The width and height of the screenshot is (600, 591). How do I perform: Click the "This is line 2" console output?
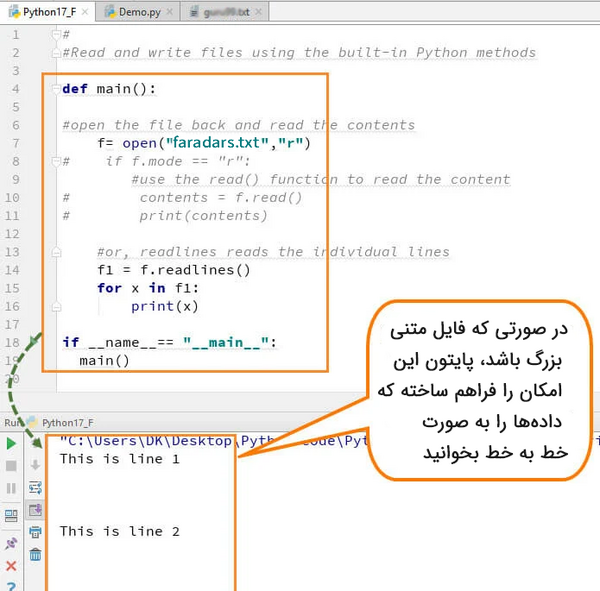pyautogui.click(x=120, y=531)
